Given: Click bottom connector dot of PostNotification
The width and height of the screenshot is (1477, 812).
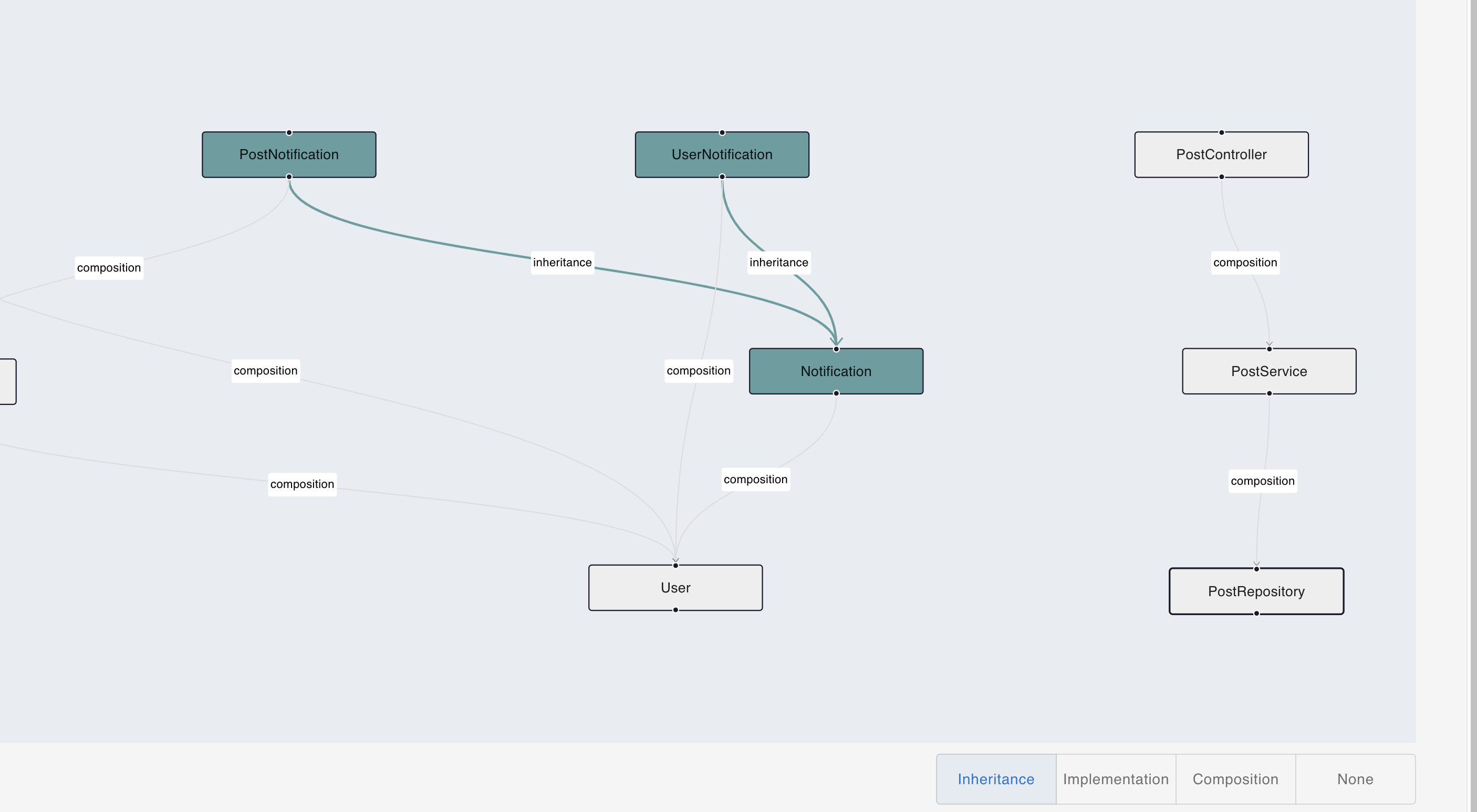Looking at the screenshot, I should point(289,176).
